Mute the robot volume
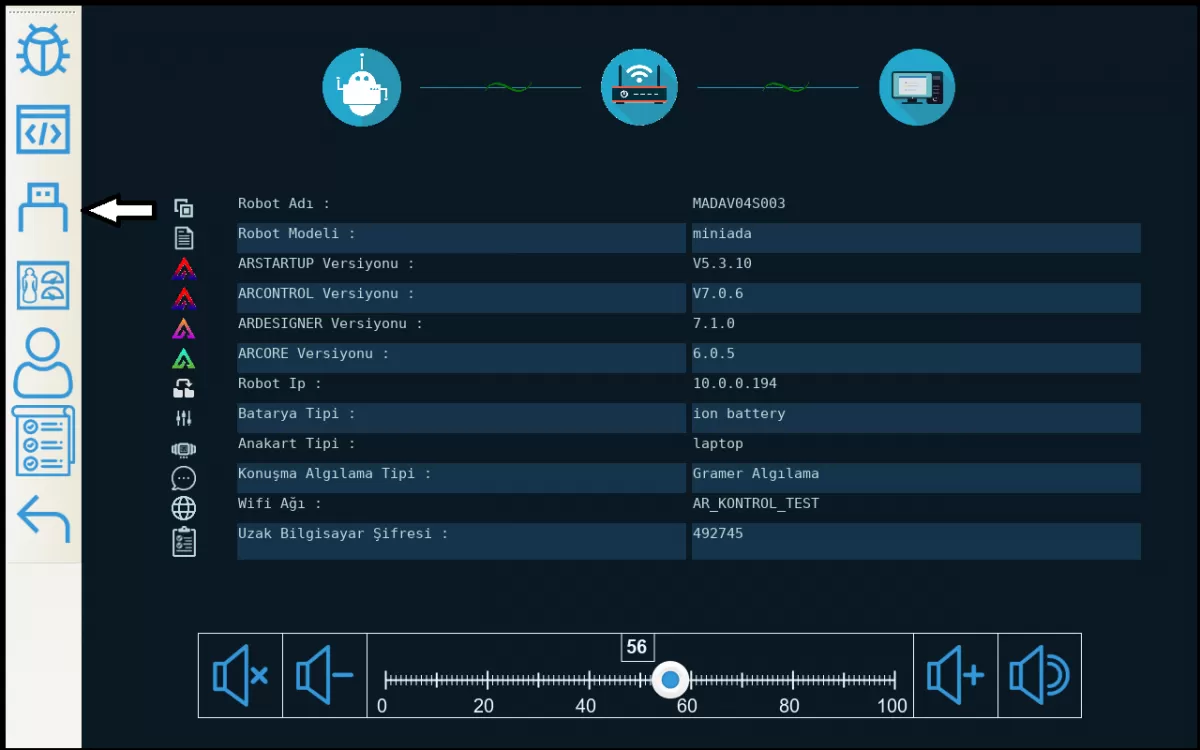Screen dimensions: 1200x750 tap(240, 676)
